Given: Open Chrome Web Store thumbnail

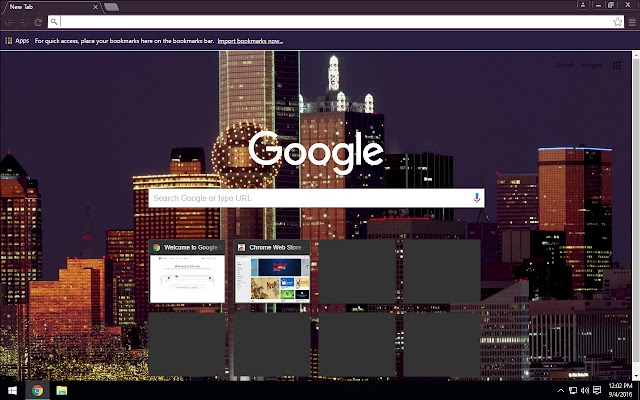Looking at the screenshot, I should (x=272, y=271).
